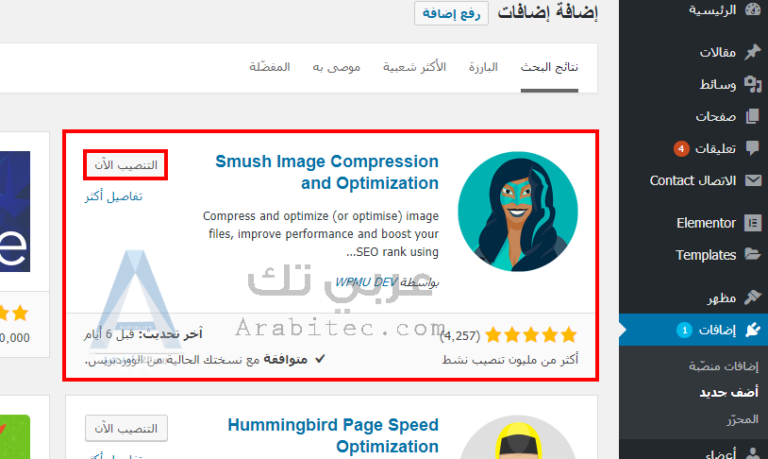
Task: Click the appearance brush icon beside مظهر
Action: (x=753, y=297)
